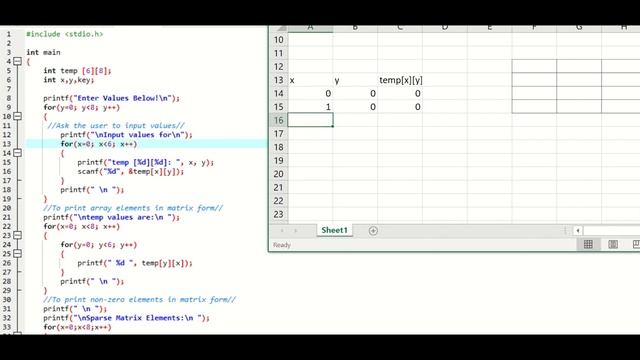Image resolution: width=640 pixels, height=360 pixels.
Task: Click cell A13 containing 'x'
Action: pyautogui.click(x=310, y=80)
